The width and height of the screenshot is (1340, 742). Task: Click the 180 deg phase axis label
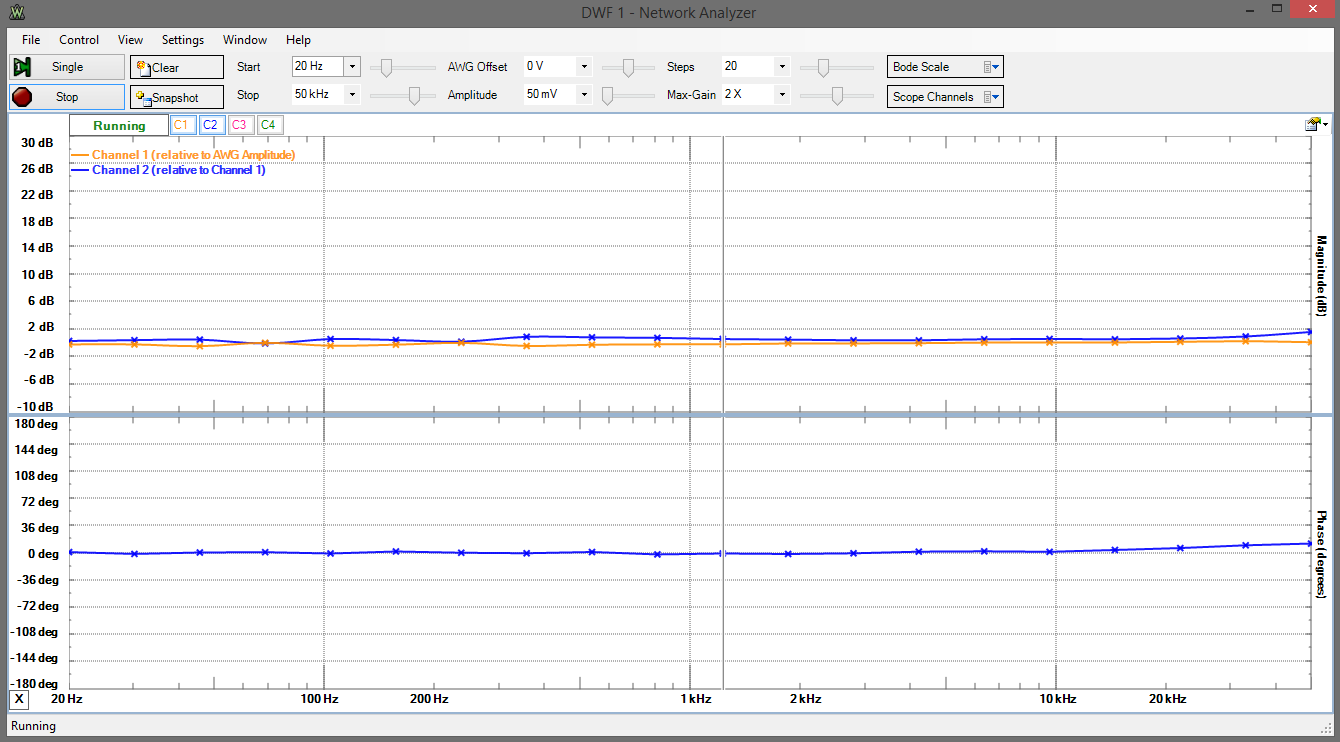tap(36, 424)
